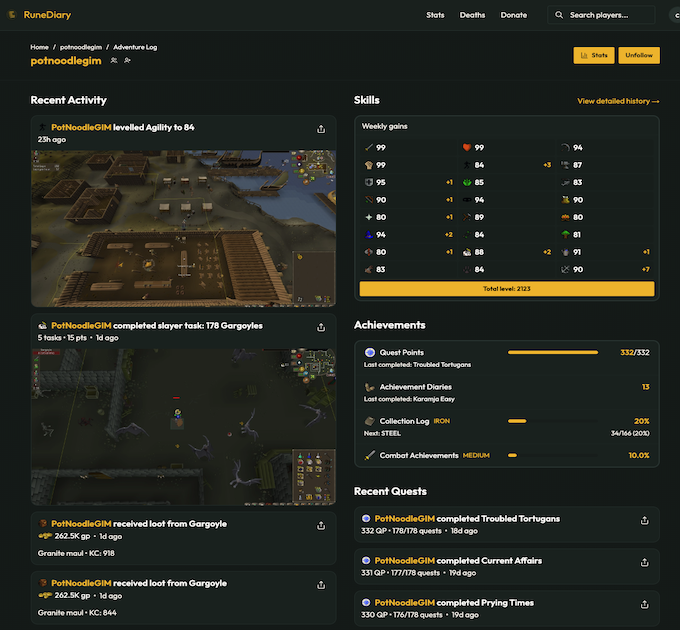
Task: Share the Agility level 84 activity
Action: (321, 129)
